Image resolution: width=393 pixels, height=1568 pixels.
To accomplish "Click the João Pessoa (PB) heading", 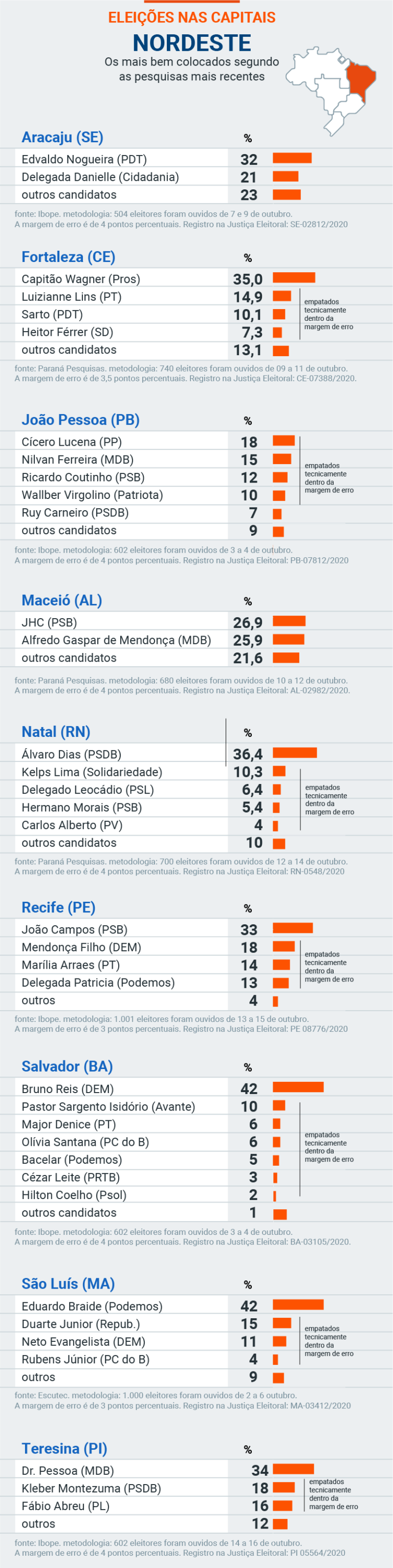I will (80, 420).
